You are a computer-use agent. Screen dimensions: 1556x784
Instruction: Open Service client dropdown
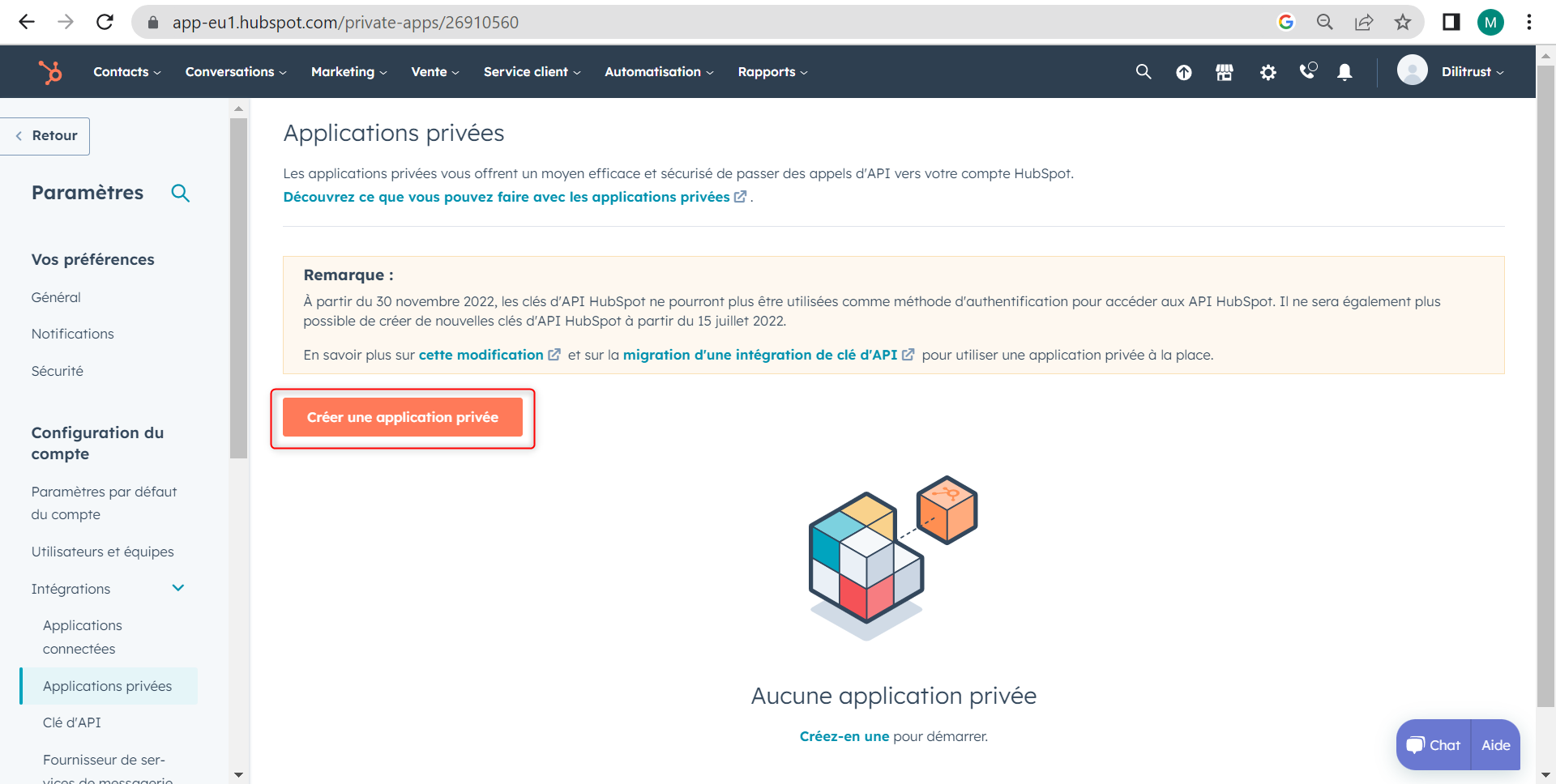[x=532, y=72]
